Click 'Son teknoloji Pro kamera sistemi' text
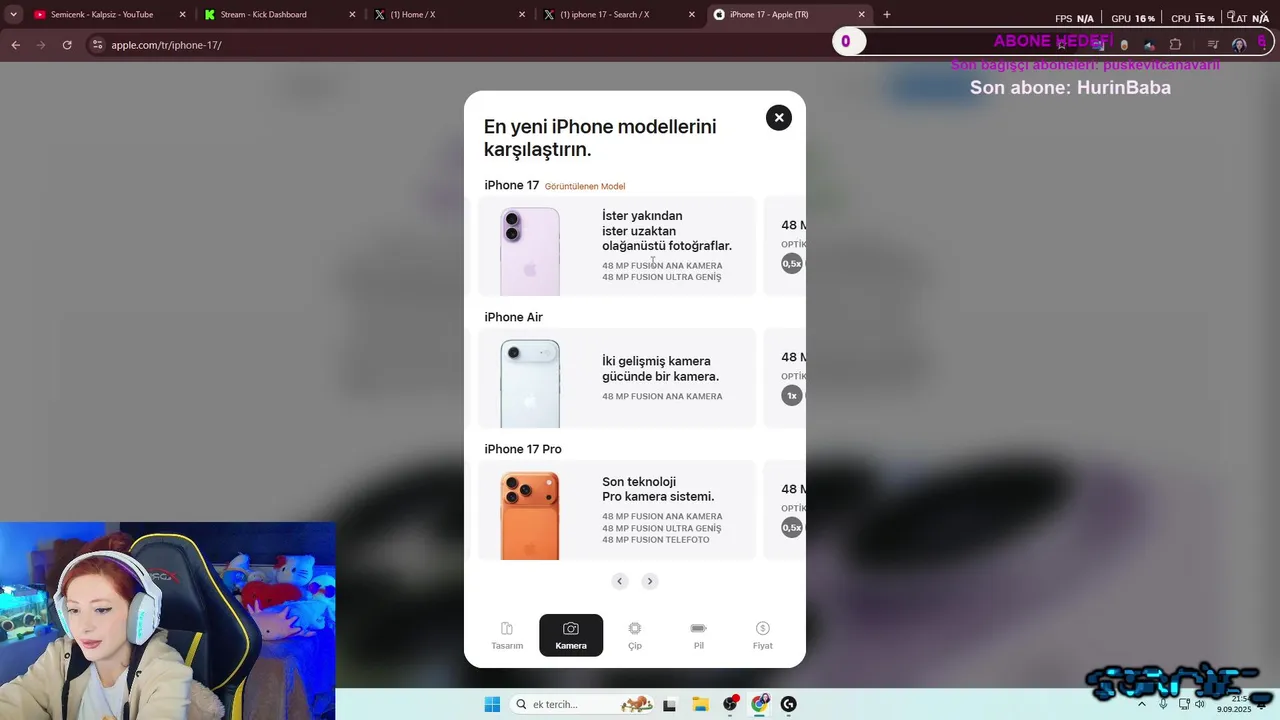Screen dimensions: 1280x720 pos(658,489)
